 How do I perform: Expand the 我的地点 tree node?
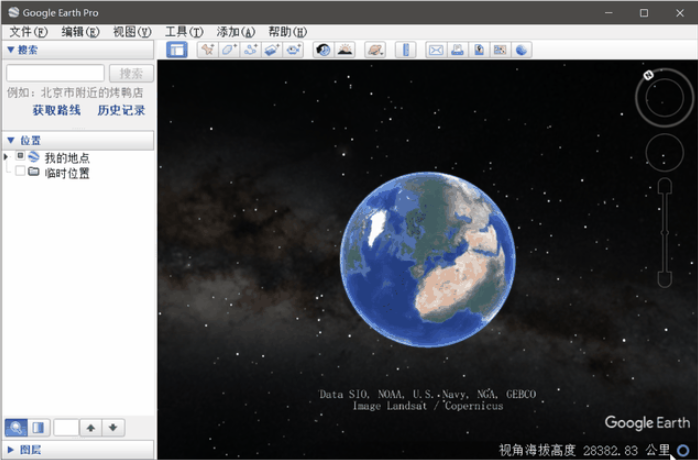point(6,157)
